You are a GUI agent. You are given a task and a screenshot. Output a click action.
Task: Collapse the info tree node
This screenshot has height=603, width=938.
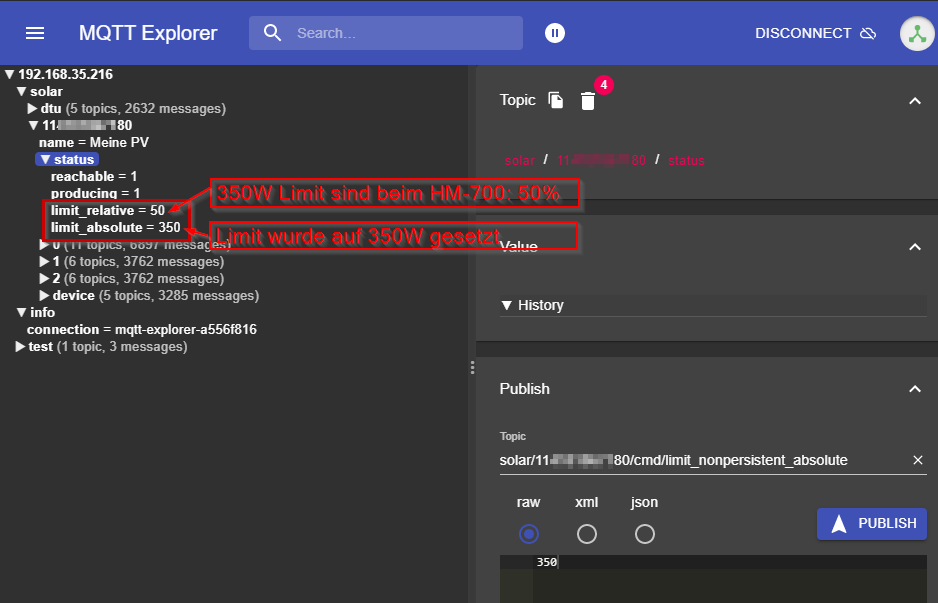point(22,312)
